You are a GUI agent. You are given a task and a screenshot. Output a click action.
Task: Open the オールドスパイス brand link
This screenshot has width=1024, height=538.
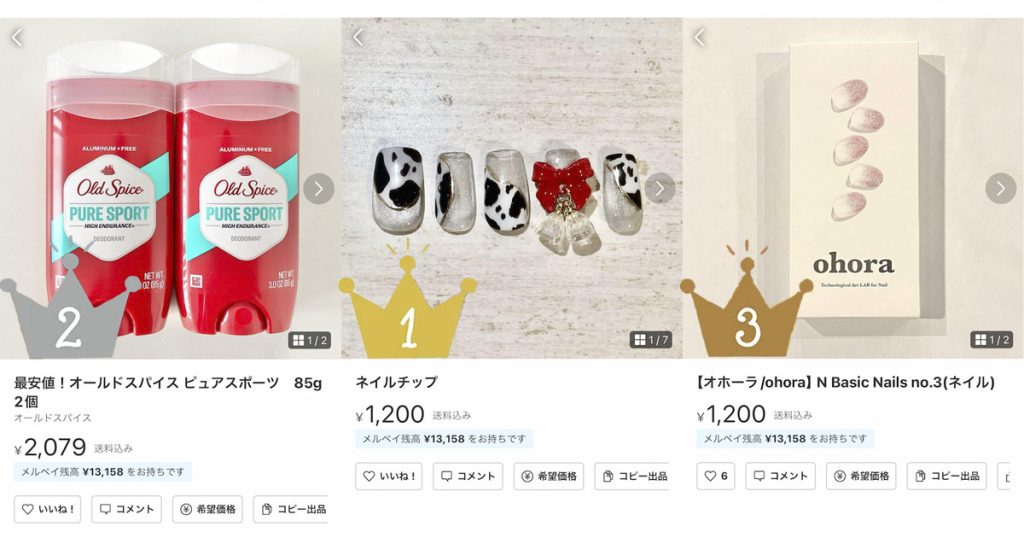(53, 418)
